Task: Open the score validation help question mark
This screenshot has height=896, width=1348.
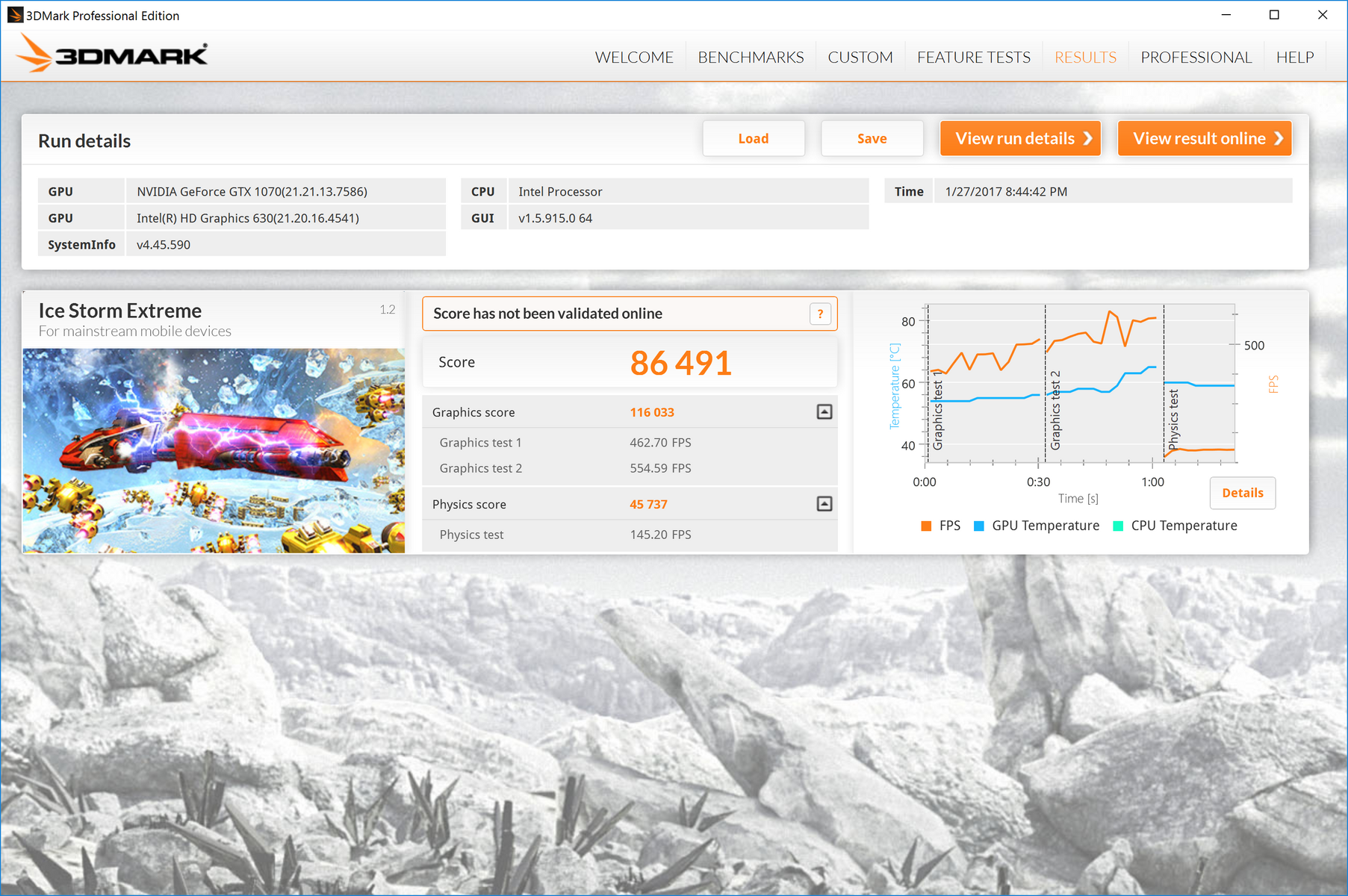Action: click(820, 314)
